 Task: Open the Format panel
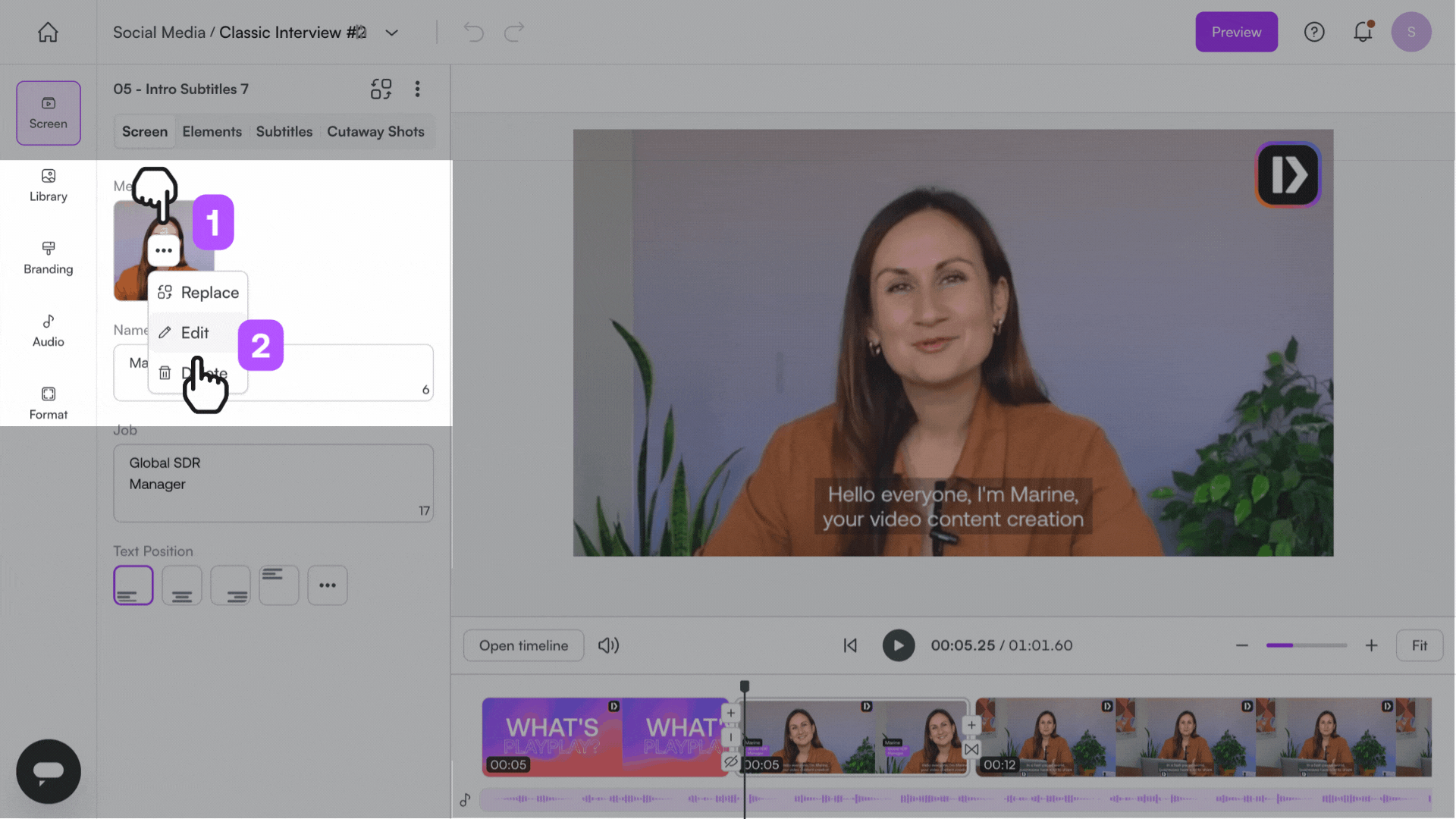click(x=48, y=402)
